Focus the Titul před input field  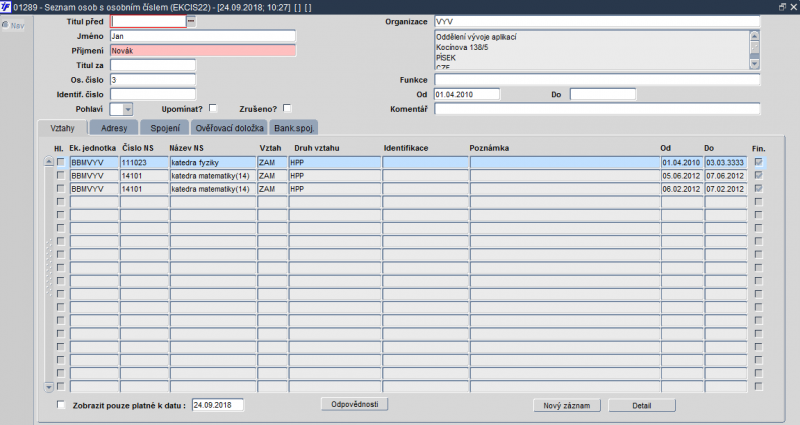pos(148,21)
